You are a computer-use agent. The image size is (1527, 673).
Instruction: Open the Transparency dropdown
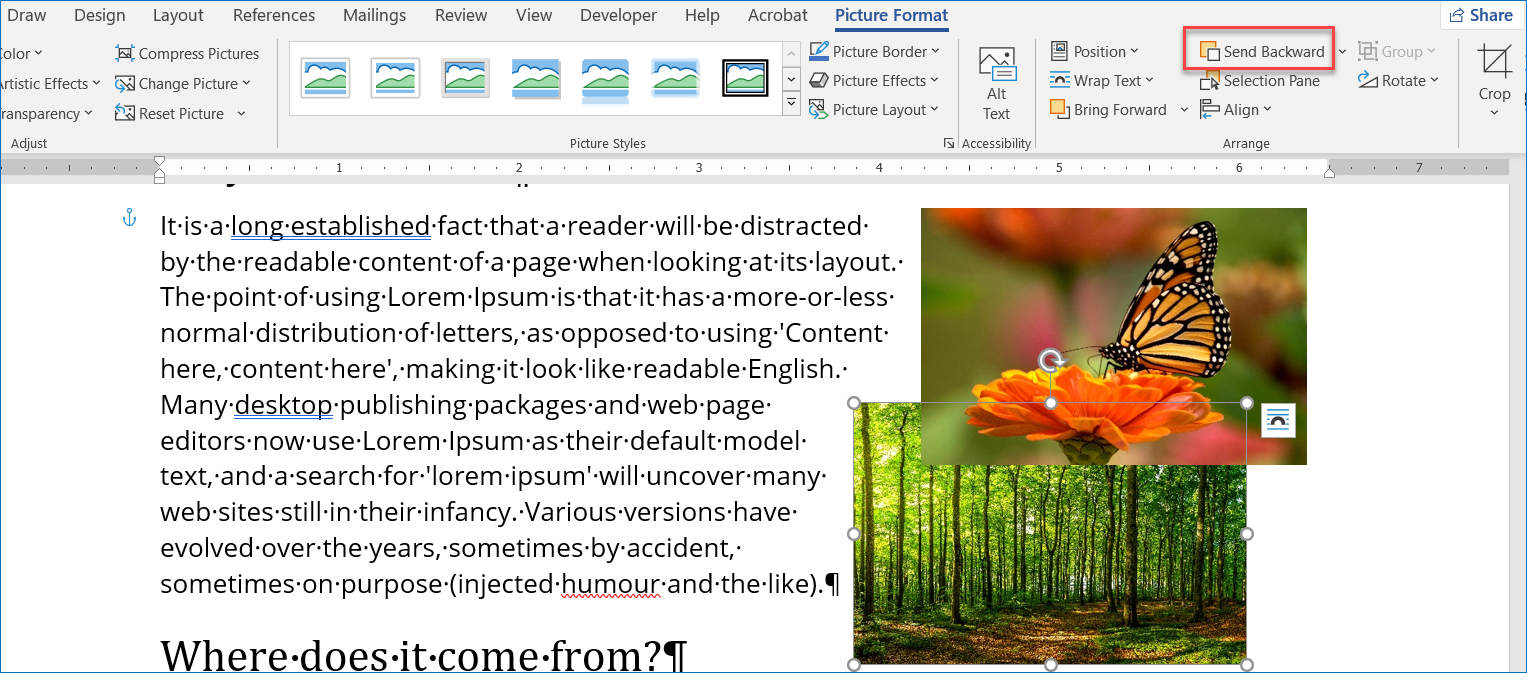[45, 113]
